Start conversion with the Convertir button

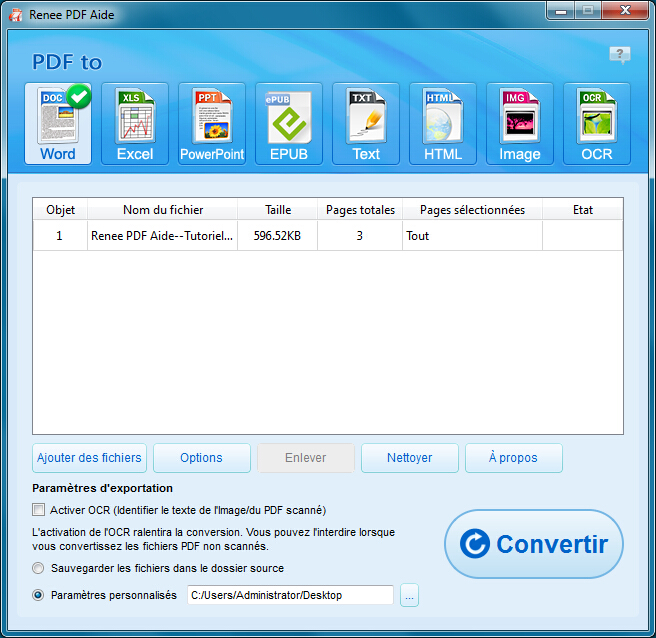pos(534,544)
